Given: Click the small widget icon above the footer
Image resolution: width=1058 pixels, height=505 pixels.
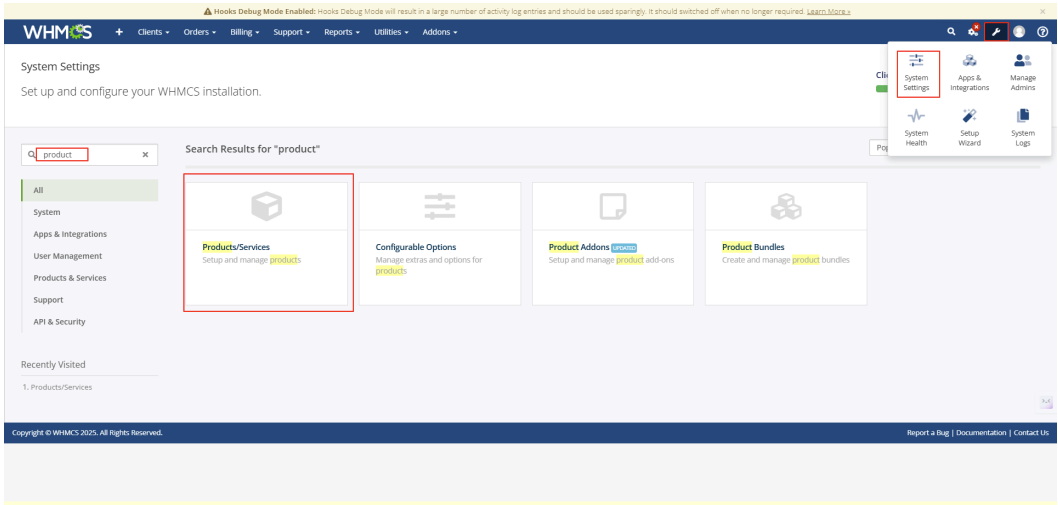Looking at the screenshot, I should point(1046,402).
